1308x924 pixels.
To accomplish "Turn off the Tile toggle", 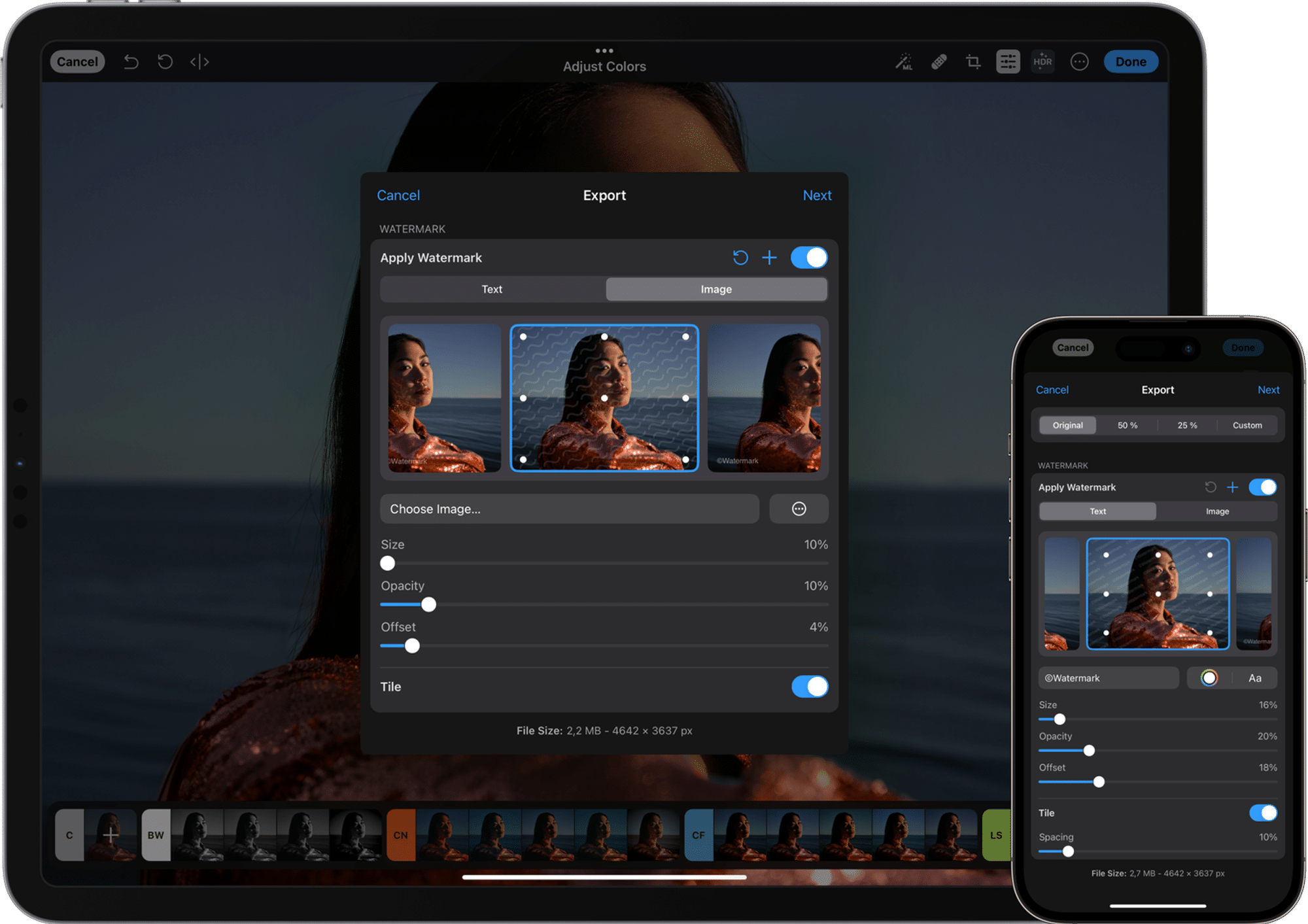I will point(810,687).
